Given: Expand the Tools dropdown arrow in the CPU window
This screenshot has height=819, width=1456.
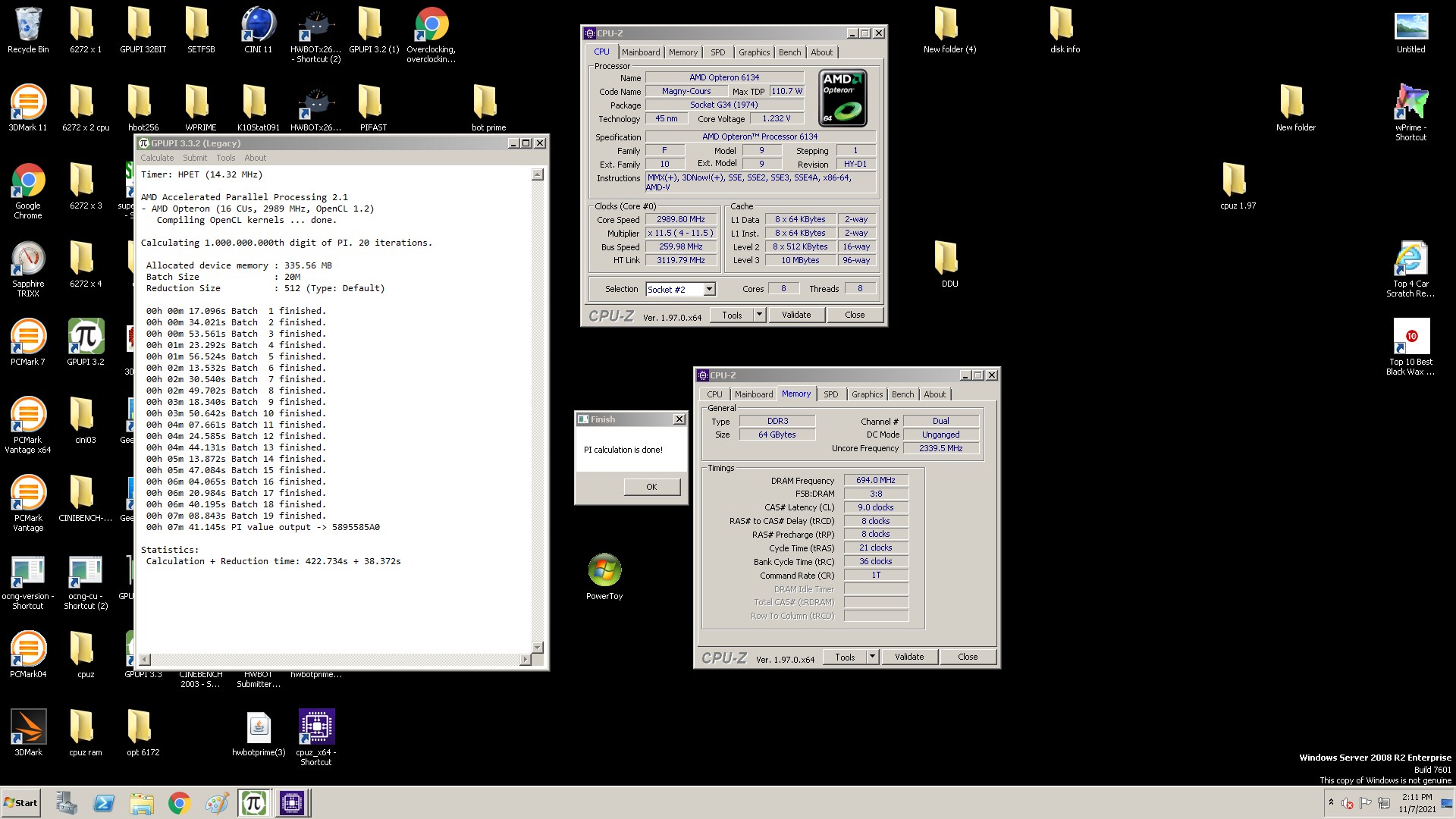Looking at the screenshot, I should [759, 315].
